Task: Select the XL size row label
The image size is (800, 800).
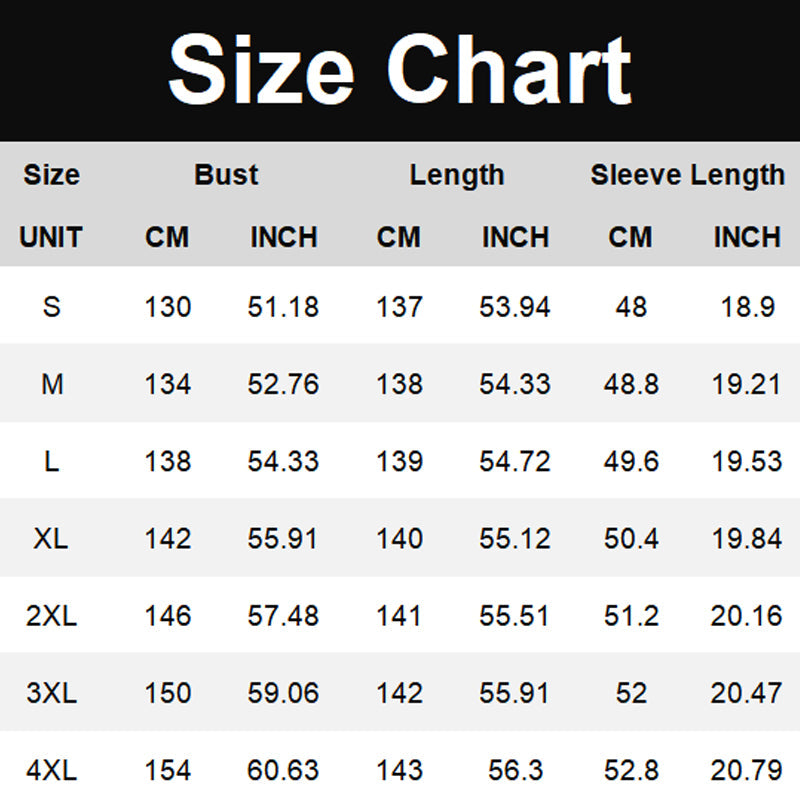Action: 51,539
